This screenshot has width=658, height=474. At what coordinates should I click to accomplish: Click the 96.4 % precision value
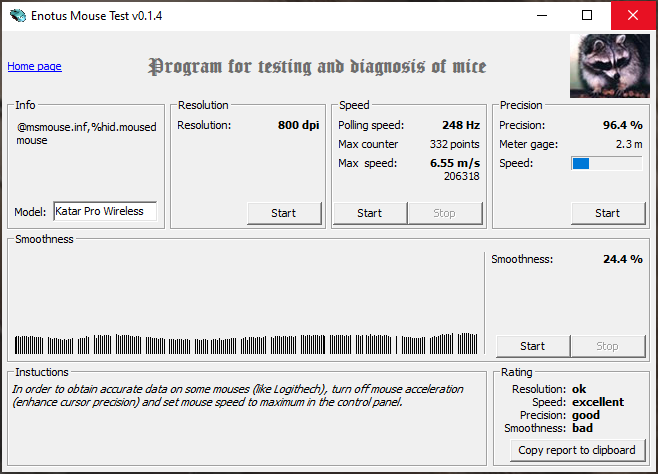point(623,125)
